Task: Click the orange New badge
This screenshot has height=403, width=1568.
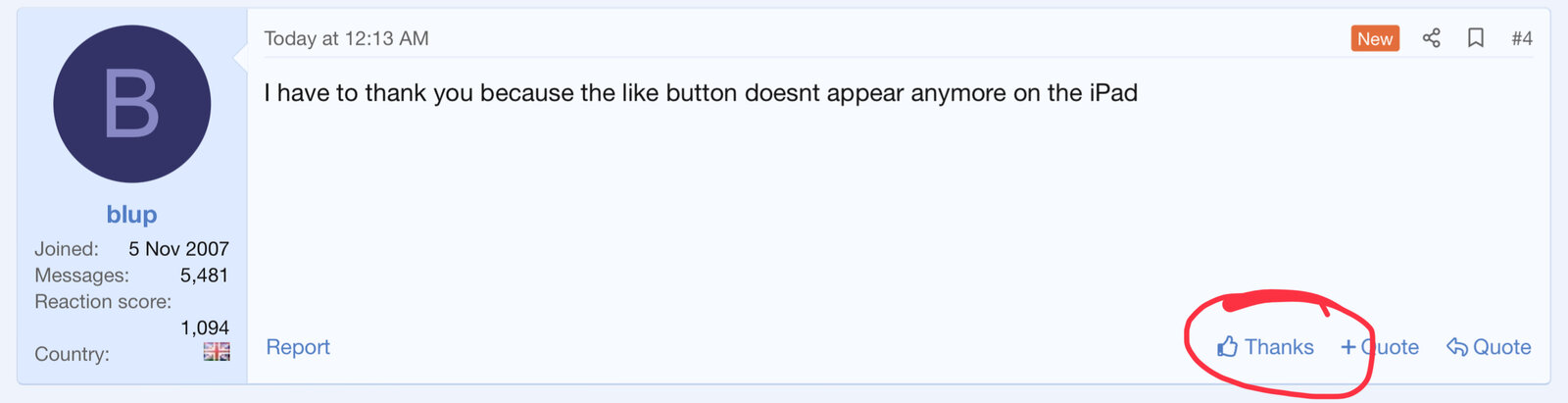Action: [x=1374, y=38]
